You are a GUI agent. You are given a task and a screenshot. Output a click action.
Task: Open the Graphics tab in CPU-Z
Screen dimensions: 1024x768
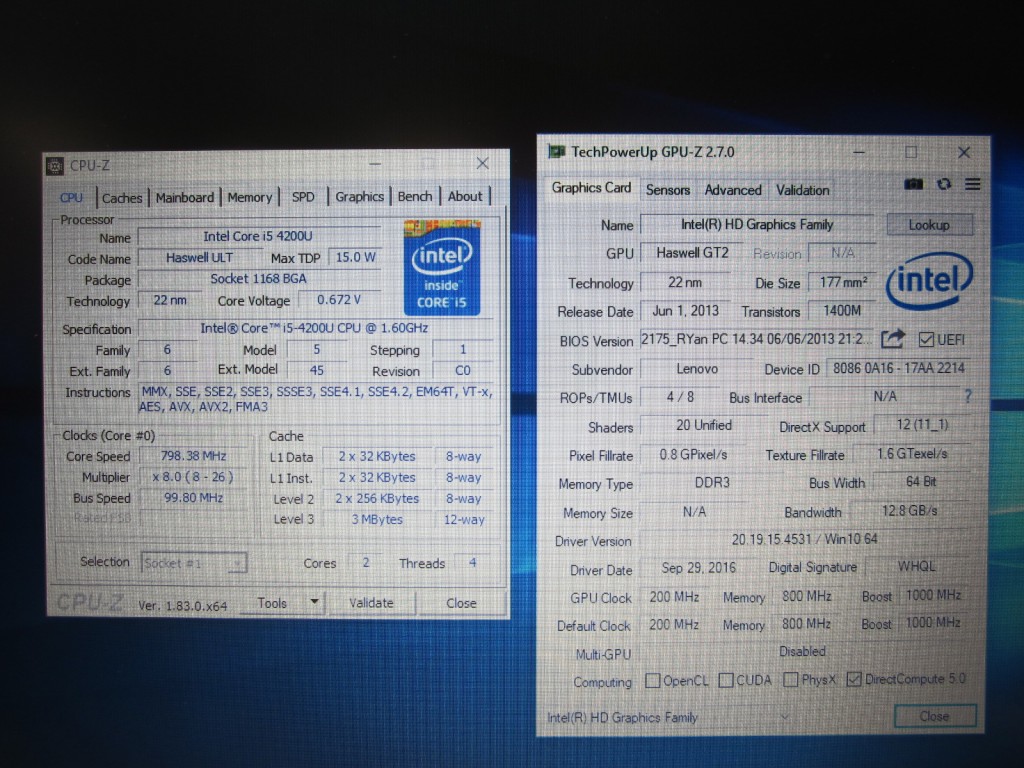click(x=359, y=197)
